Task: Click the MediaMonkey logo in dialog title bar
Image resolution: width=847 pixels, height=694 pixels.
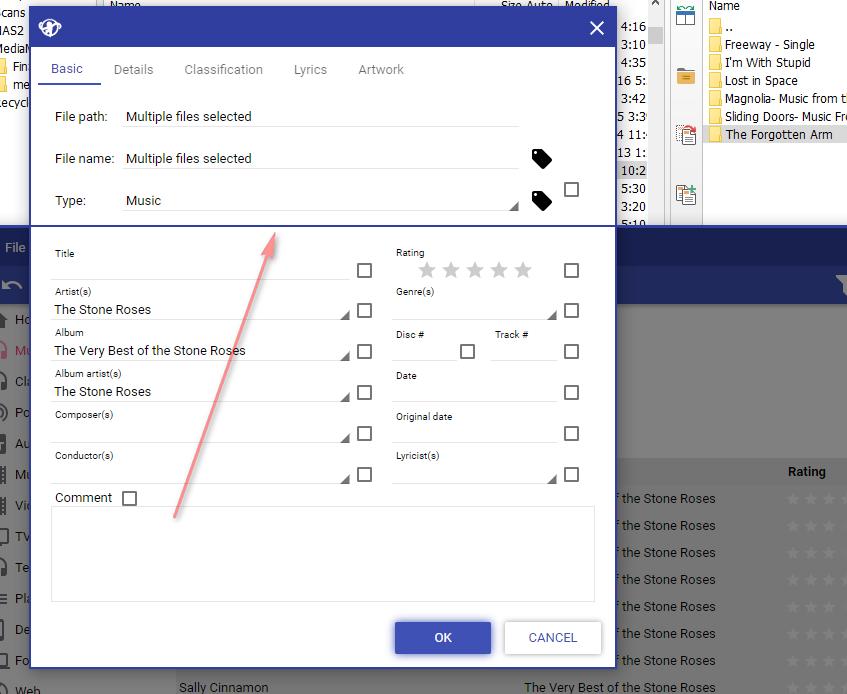Action: 50,28
